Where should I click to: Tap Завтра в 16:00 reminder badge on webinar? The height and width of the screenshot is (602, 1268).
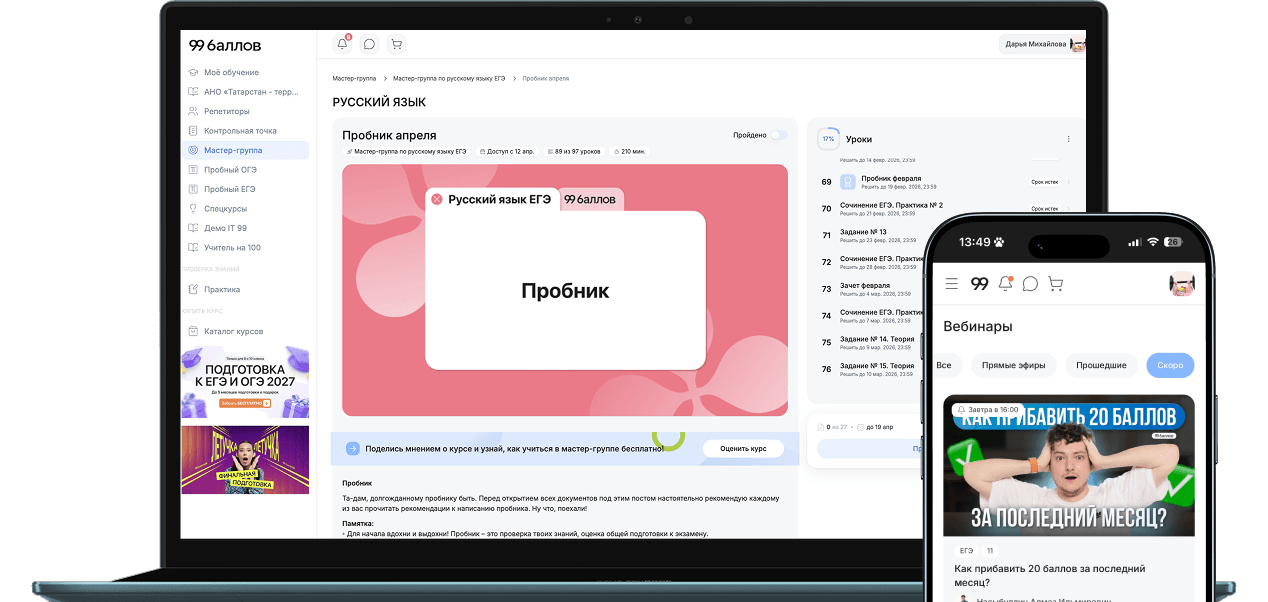988,409
